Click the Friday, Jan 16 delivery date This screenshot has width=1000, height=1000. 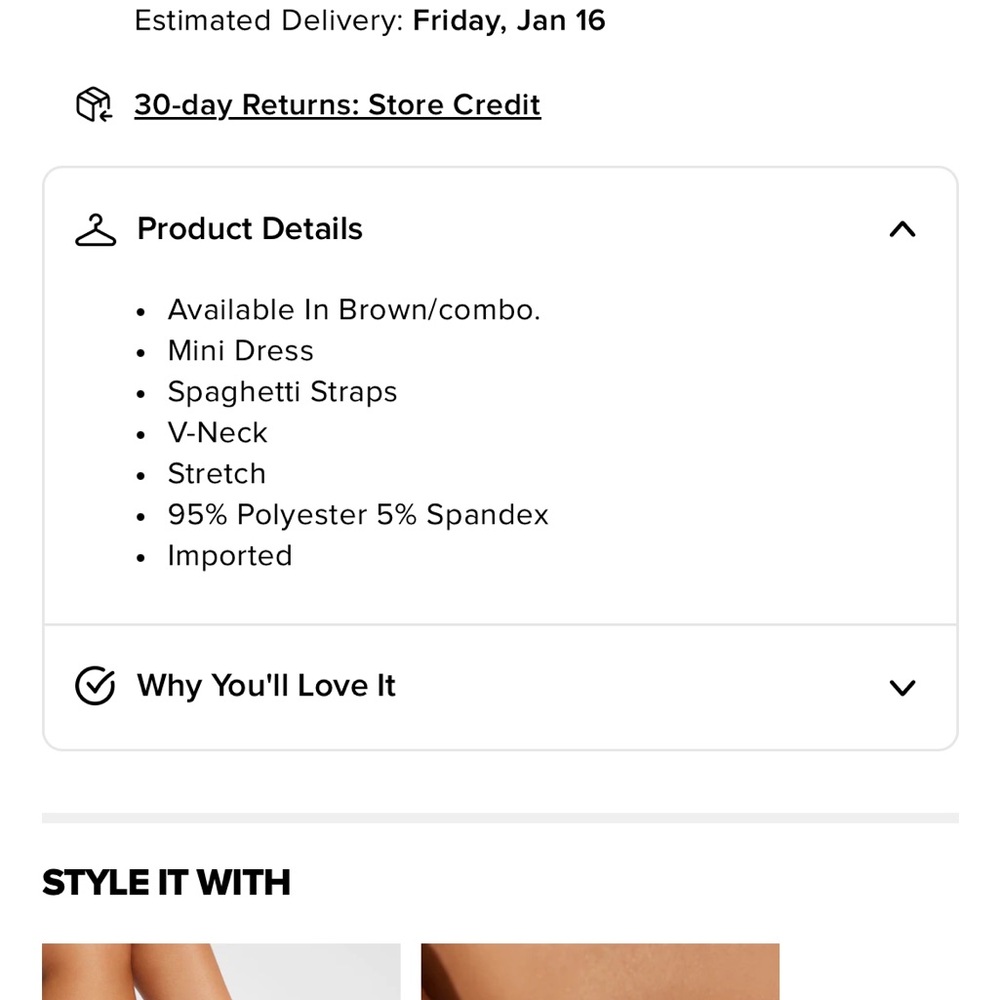click(509, 21)
